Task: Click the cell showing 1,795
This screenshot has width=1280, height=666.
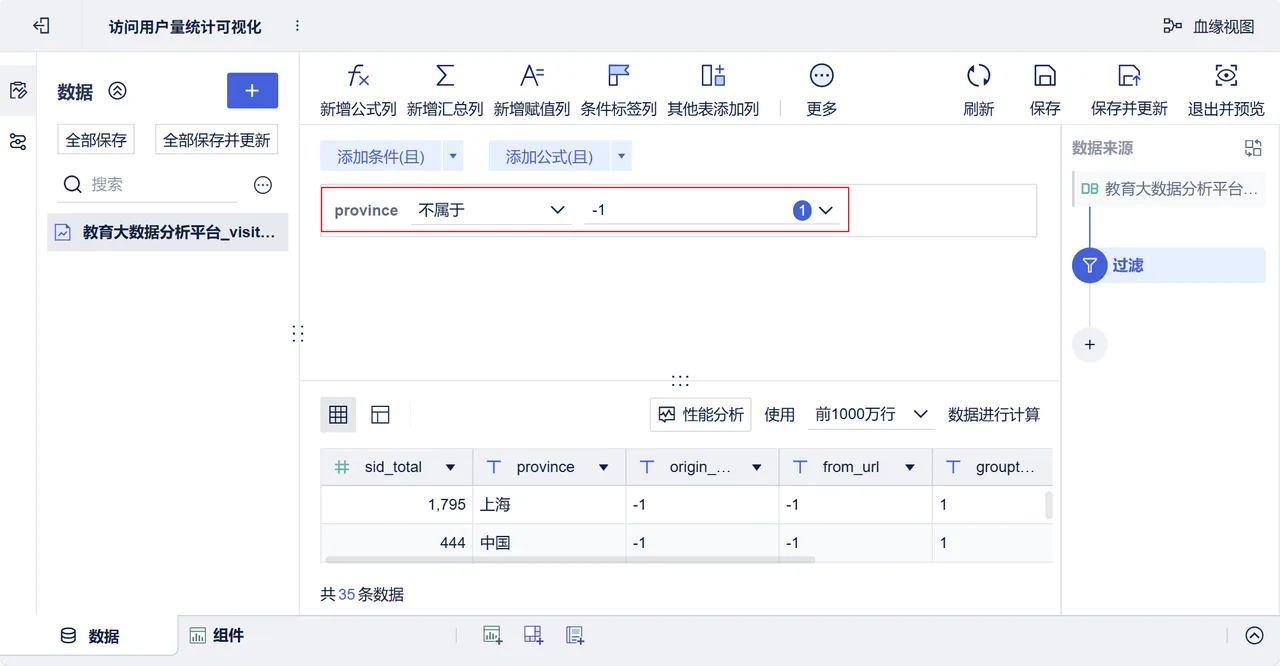Action: [397, 505]
